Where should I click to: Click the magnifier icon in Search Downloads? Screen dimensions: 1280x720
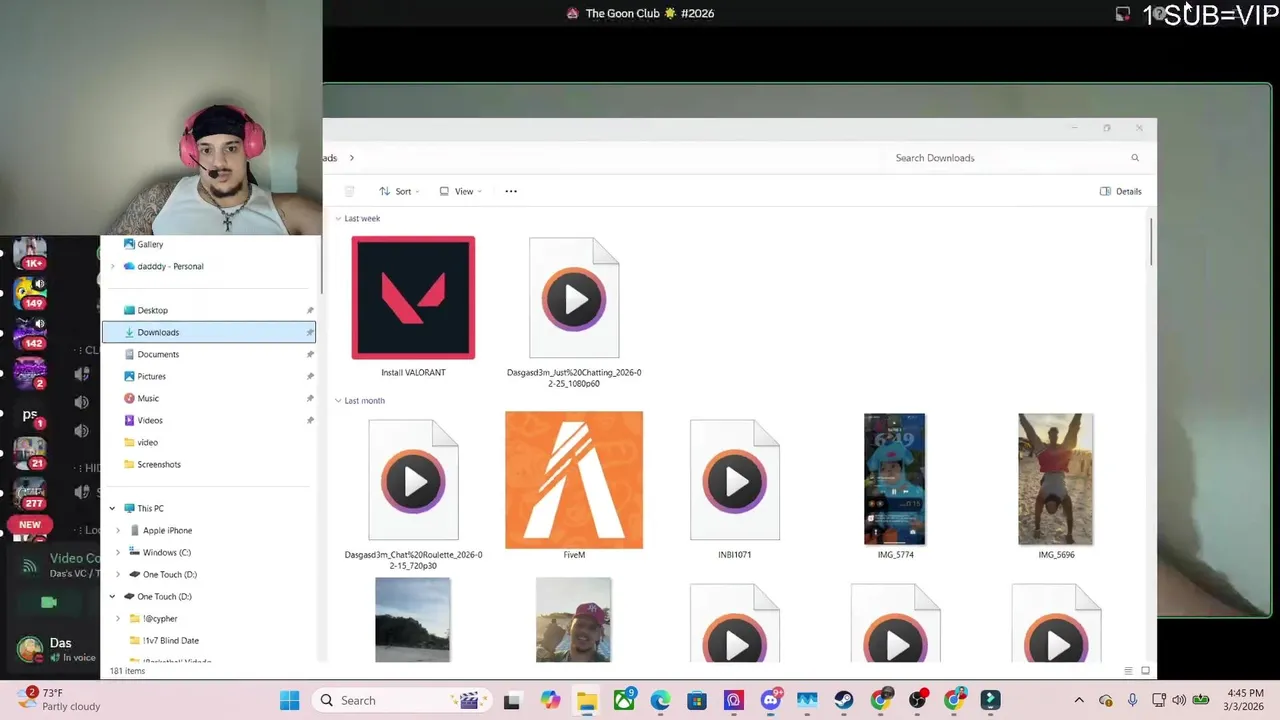1135,158
